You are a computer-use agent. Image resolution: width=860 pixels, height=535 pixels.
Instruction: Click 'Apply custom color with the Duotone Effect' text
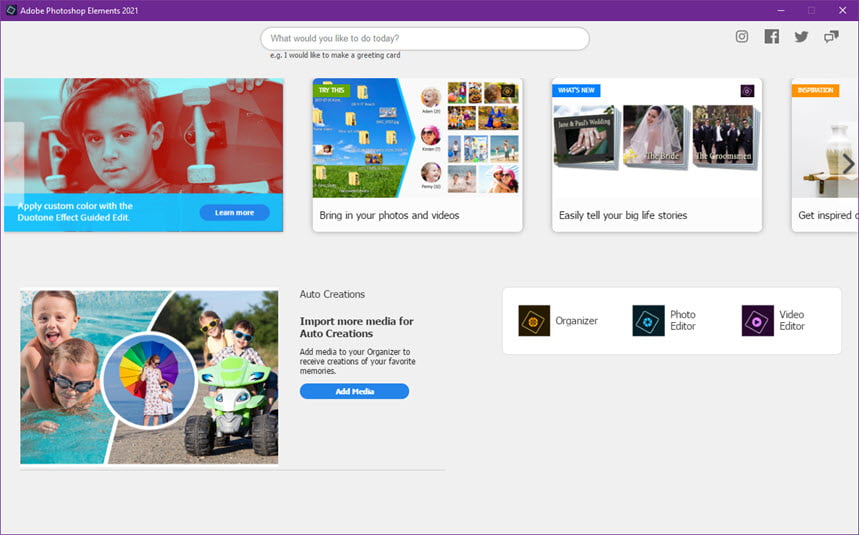(x=75, y=212)
